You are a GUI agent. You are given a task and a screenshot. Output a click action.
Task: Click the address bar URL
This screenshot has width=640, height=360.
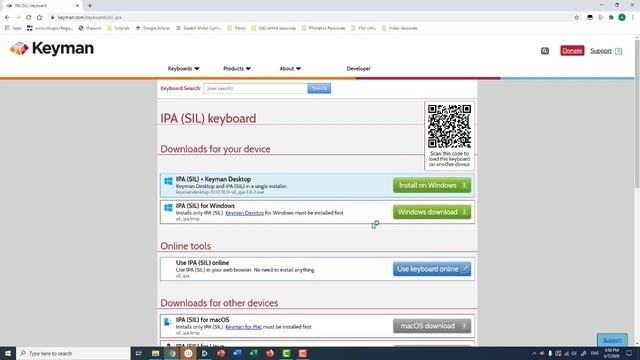[89, 18]
